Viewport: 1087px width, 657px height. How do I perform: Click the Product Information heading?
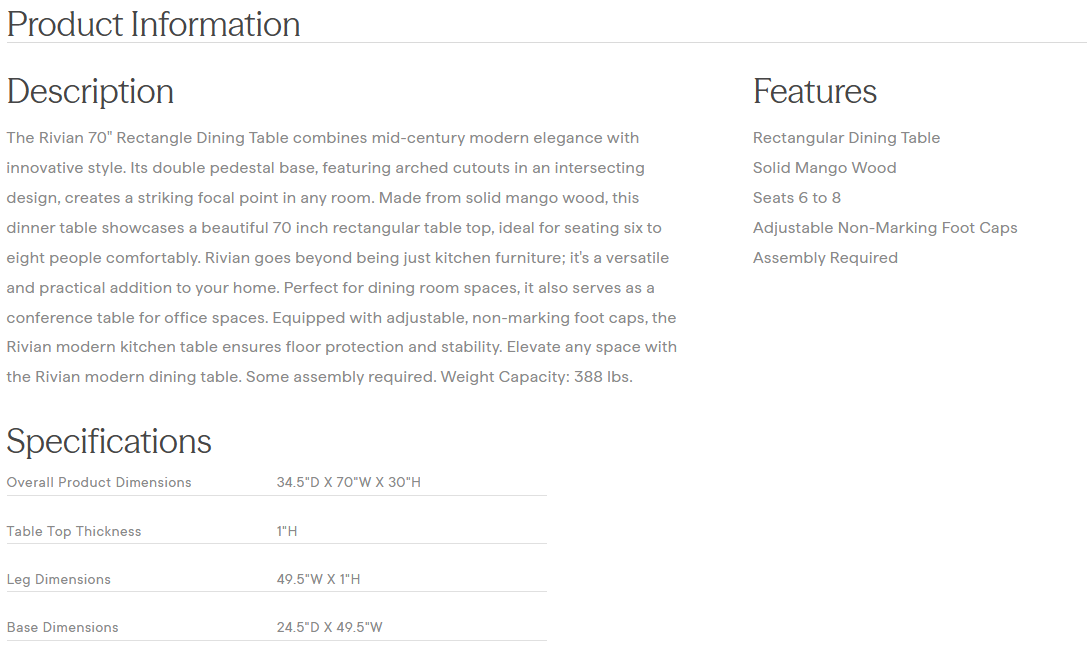click(x=153, y=24)
